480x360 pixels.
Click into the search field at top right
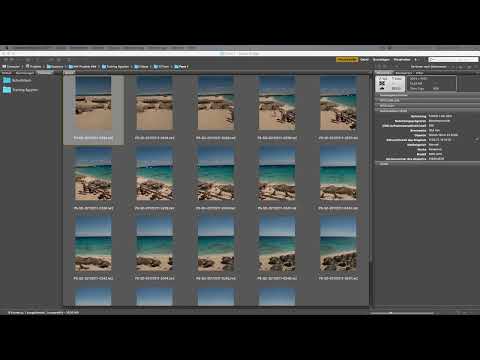(453, 60)
